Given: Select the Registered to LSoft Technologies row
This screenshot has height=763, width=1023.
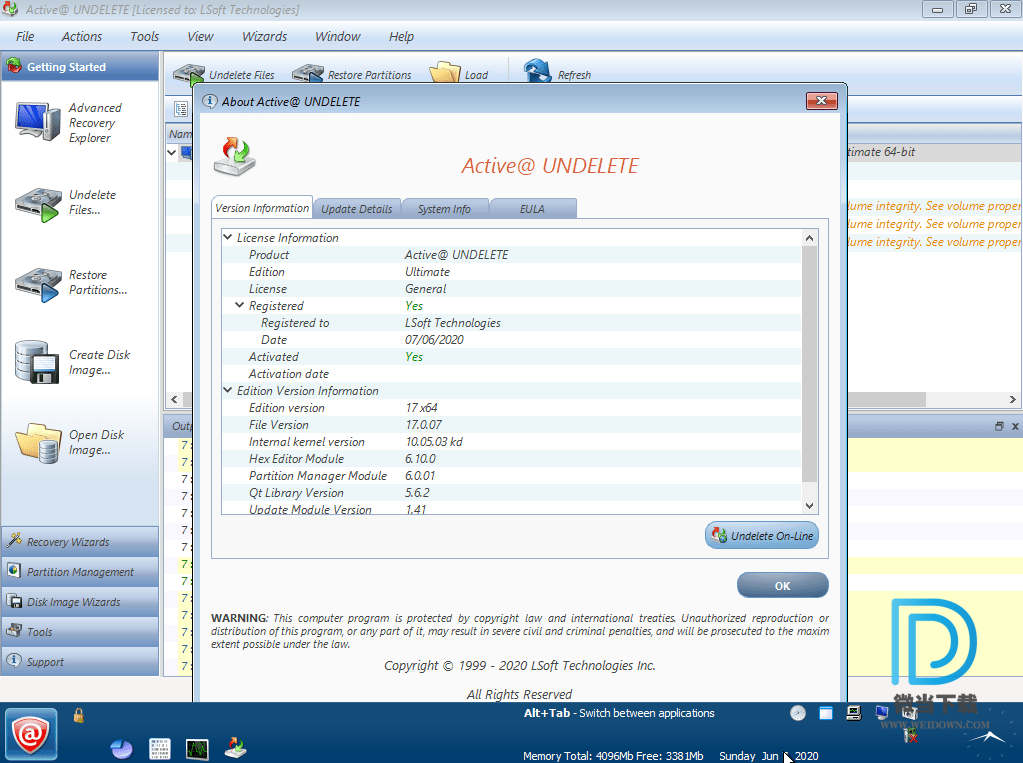Looking at the screenshot, I should point(512,322).
